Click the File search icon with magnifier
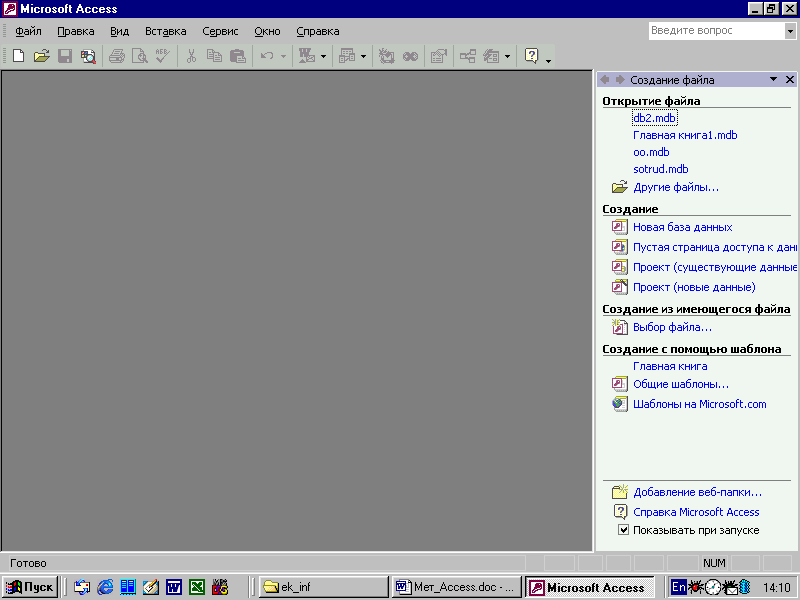800x600 pixels. click(x=88, y=56)
